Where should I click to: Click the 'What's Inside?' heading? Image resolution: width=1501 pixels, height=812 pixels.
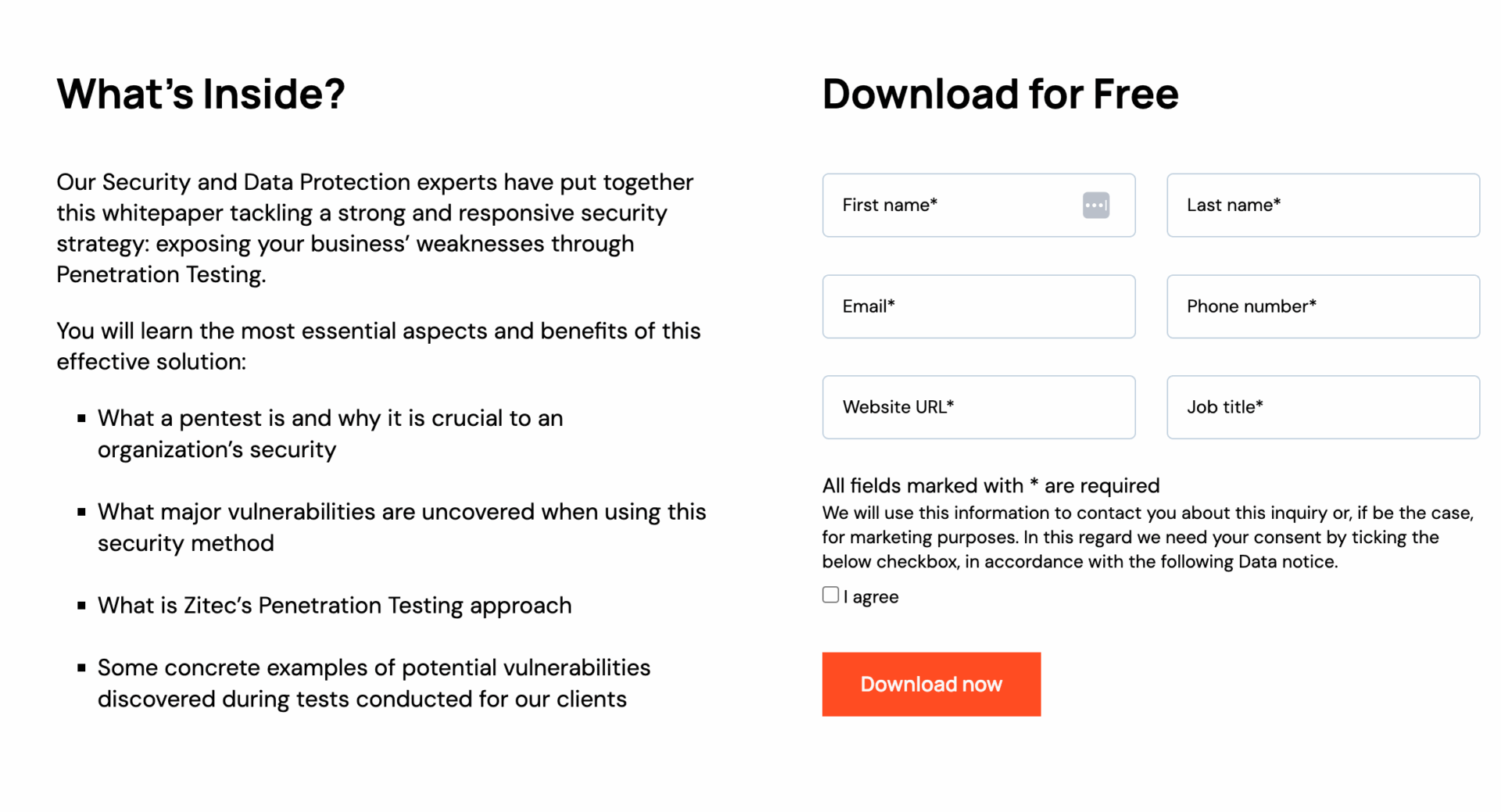[x=200, y=94]
